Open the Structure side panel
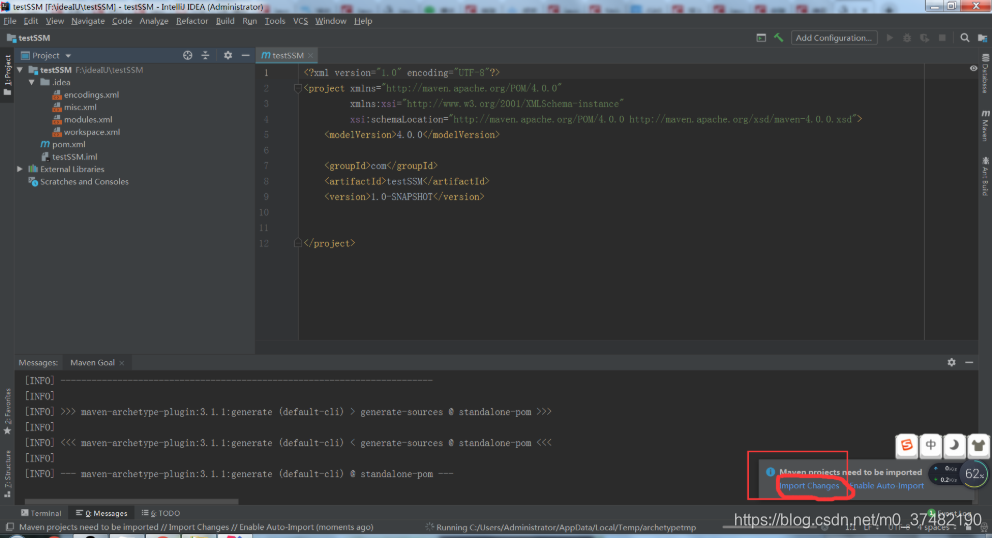992x539 pixels. (x=7, y=473)
